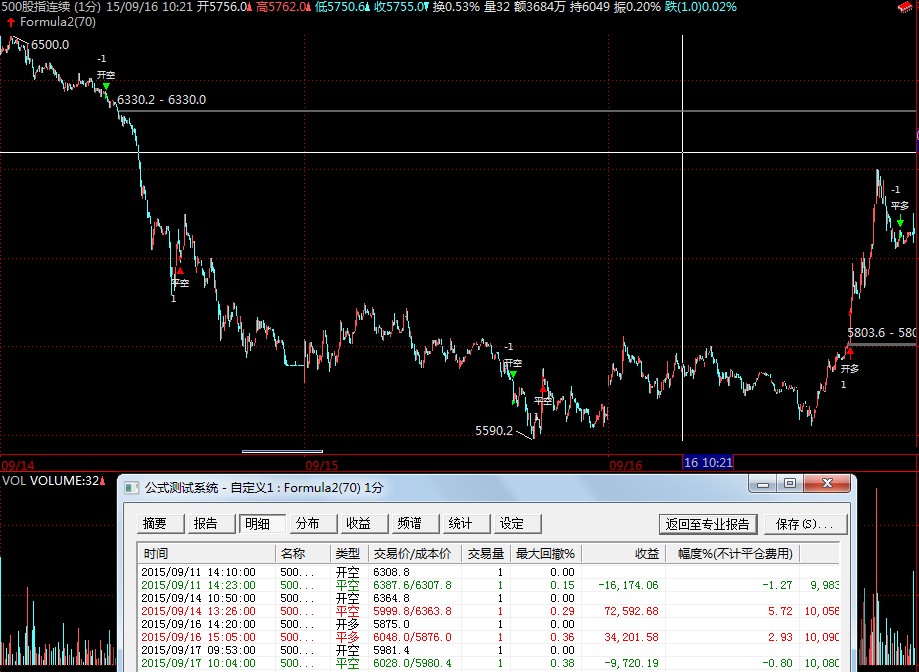Image resolution: width=919 pixels, height=672 pixels.
Task: Sort by the 最大回撤% column header
Action: point(544,553)
